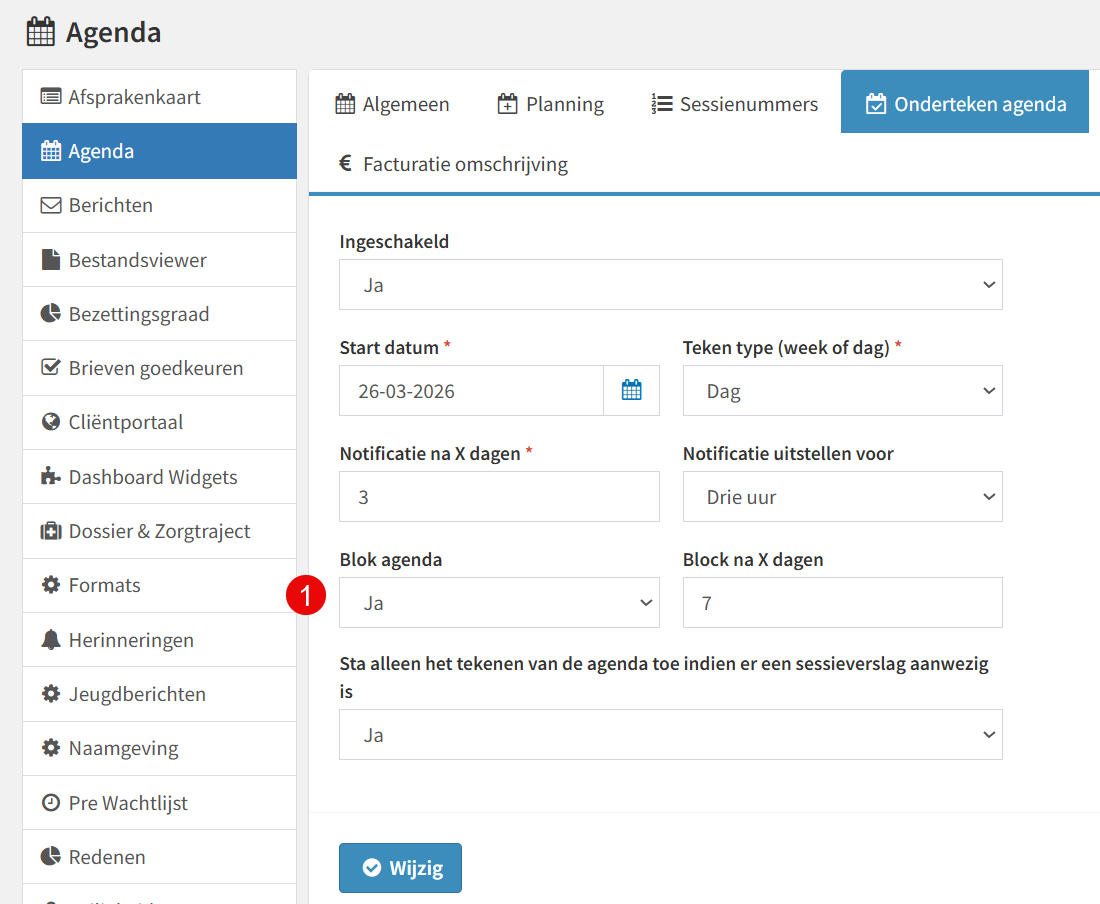Click the Dossier & Zorgtraject medkit icon
Image resolution: width=1100 pixels, height=904 pixels.
coord(51,531)
